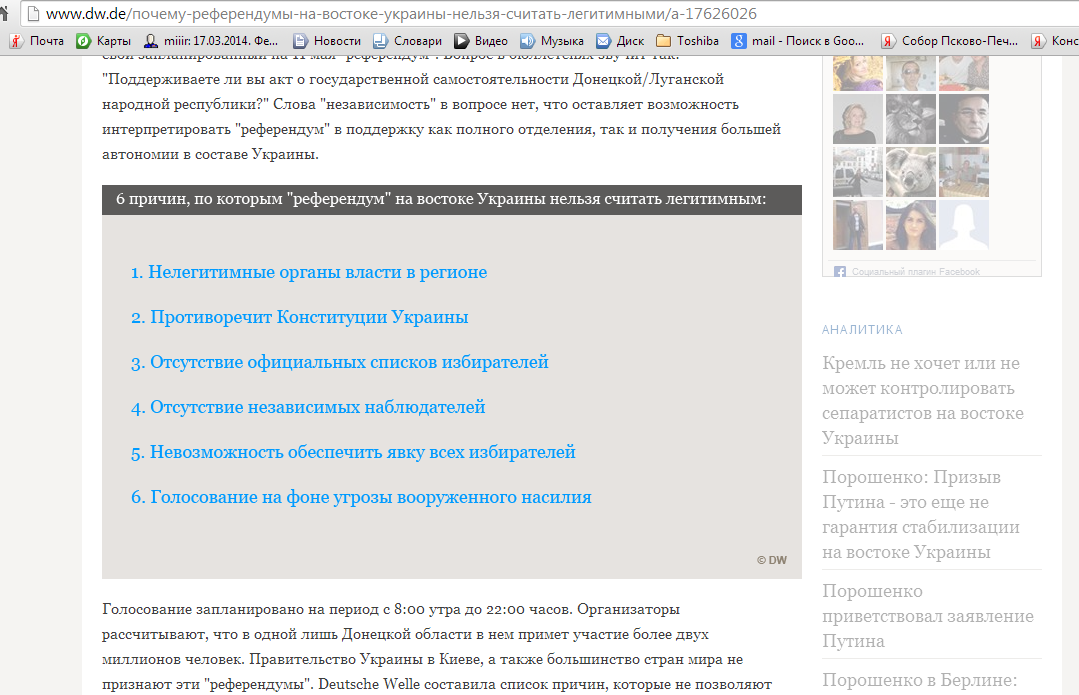The width and height of the screenshot is (1079, 695).
Task: Open article Порошенко: Призыв Путина - это еще не гарантия
Action: coord(921,515)
